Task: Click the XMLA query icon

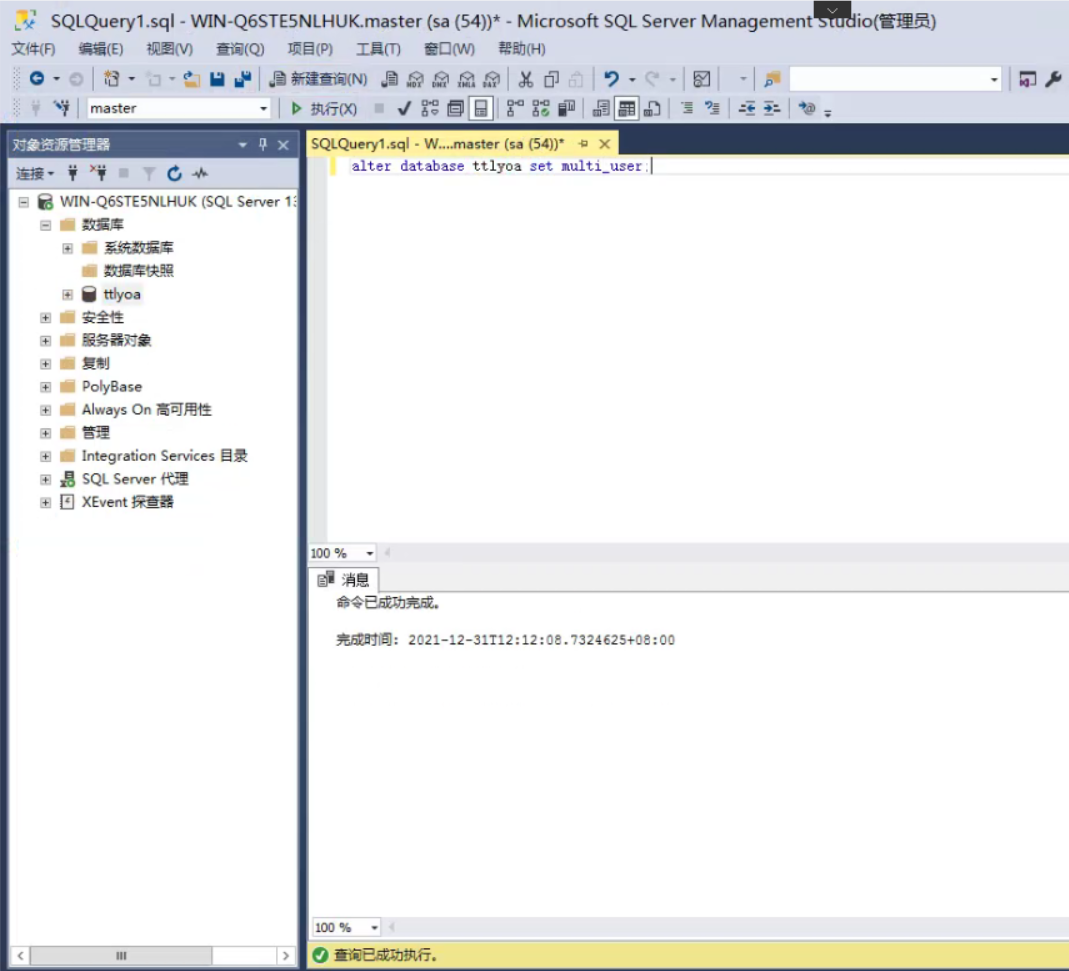Action: (466, 79)
